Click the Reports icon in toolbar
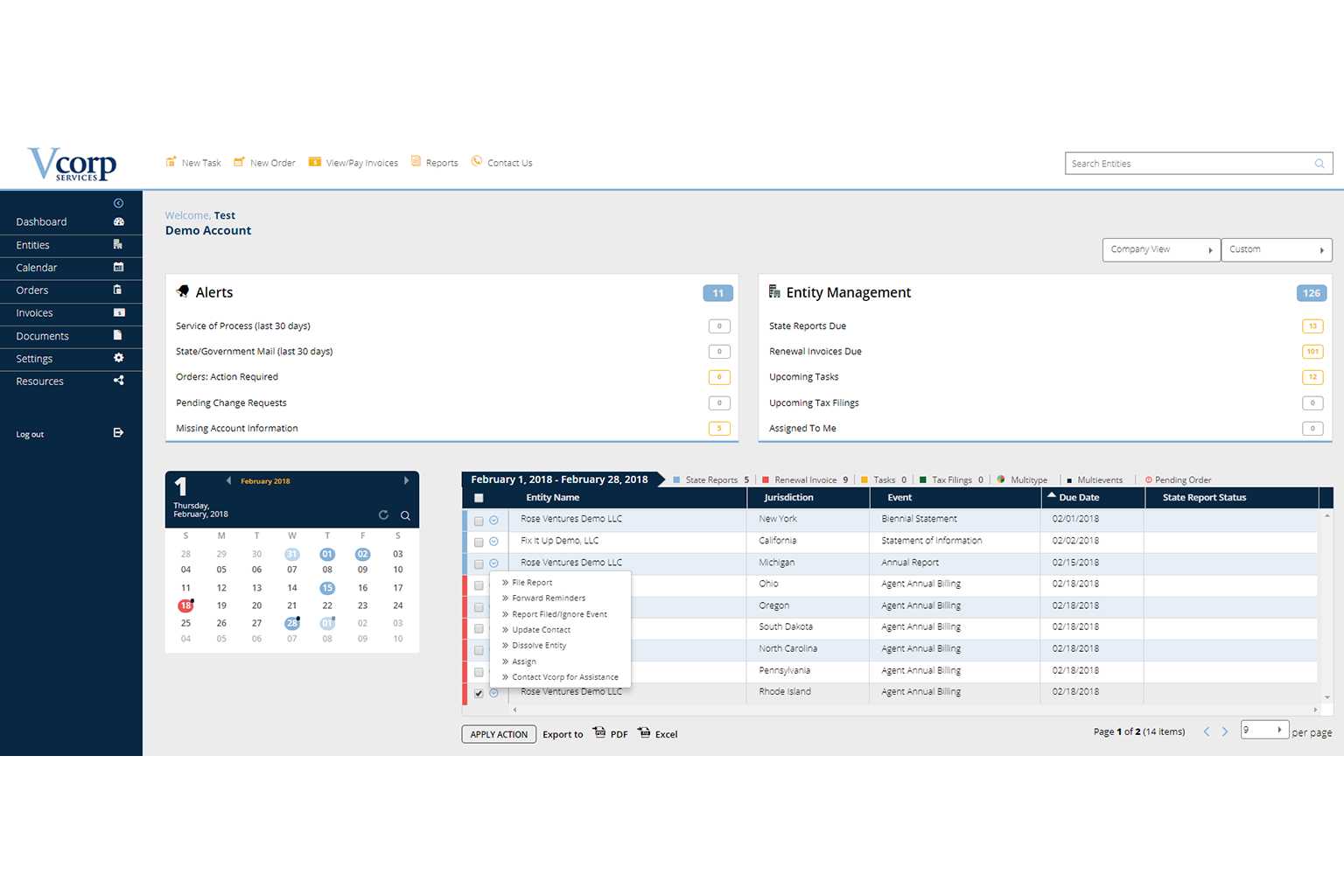The width and height of the screenshot is (1344, 896). [416, 162]
